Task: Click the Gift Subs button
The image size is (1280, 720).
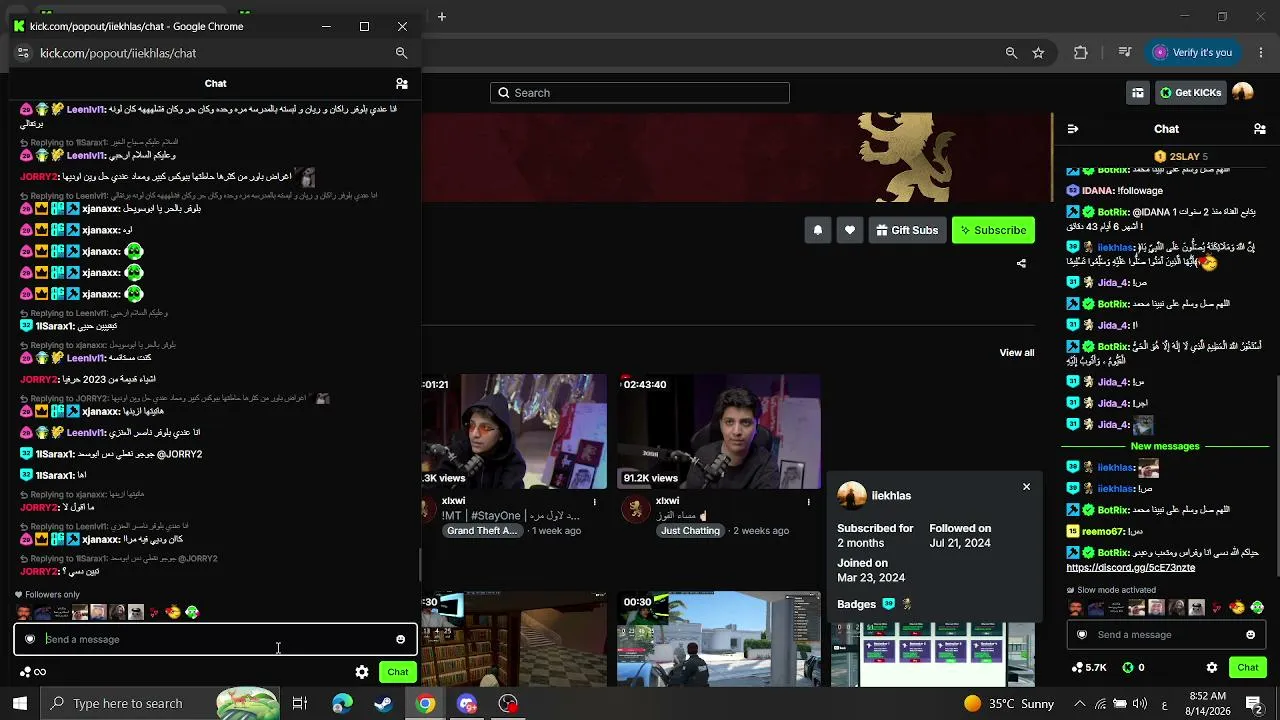Action: [907, 230]
